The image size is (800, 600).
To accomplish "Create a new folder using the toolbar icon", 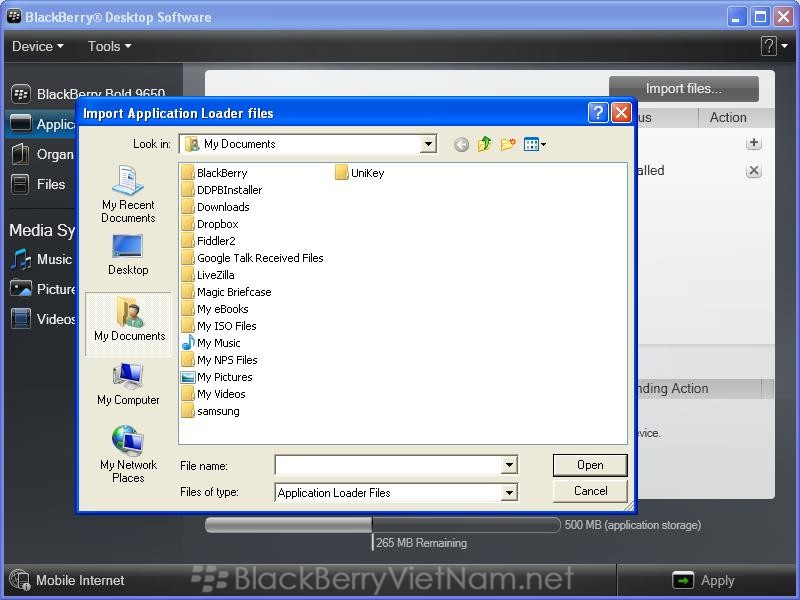I will coord(508,144).
